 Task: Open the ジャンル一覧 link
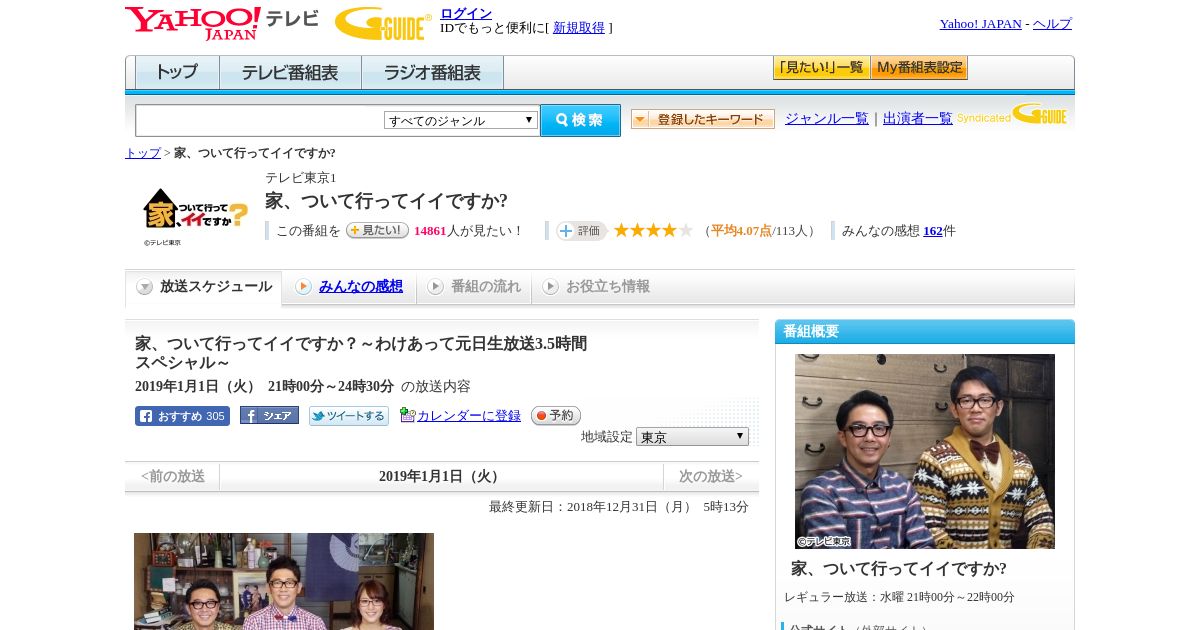coord(827,119)
